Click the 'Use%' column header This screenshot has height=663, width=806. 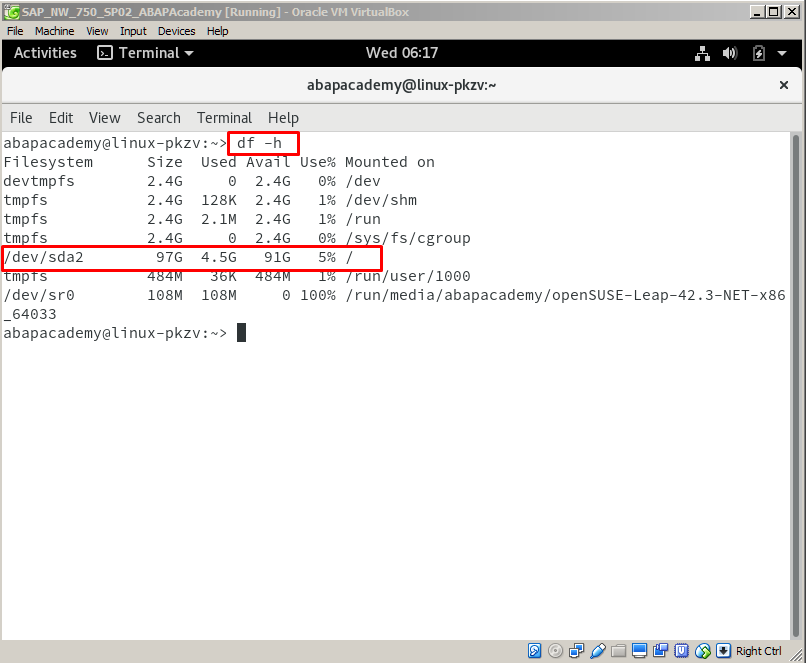tap(318, 162)
